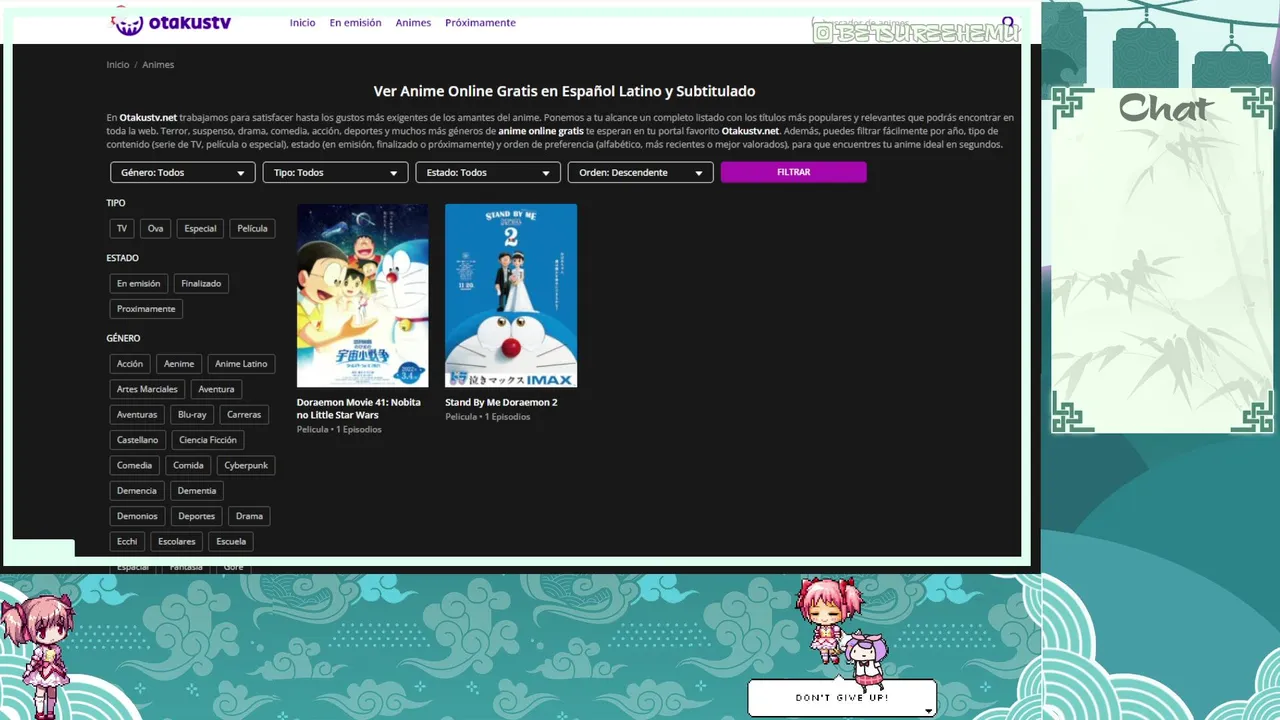Click the page heading Ver Anime Online Gratis
This screenshot has width=1280, height=720.
(x=564, y=91)
